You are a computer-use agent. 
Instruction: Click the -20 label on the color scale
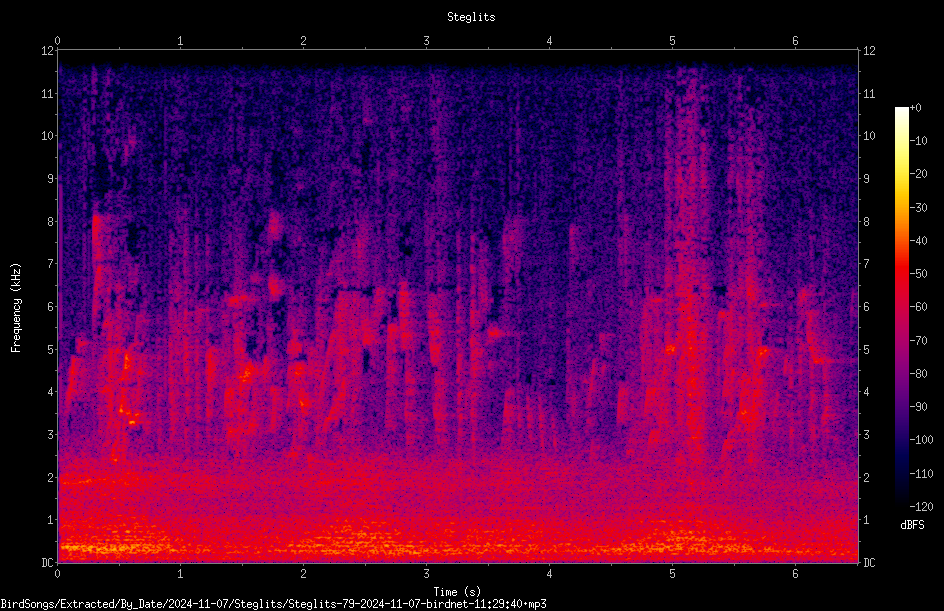coord(919,174)
